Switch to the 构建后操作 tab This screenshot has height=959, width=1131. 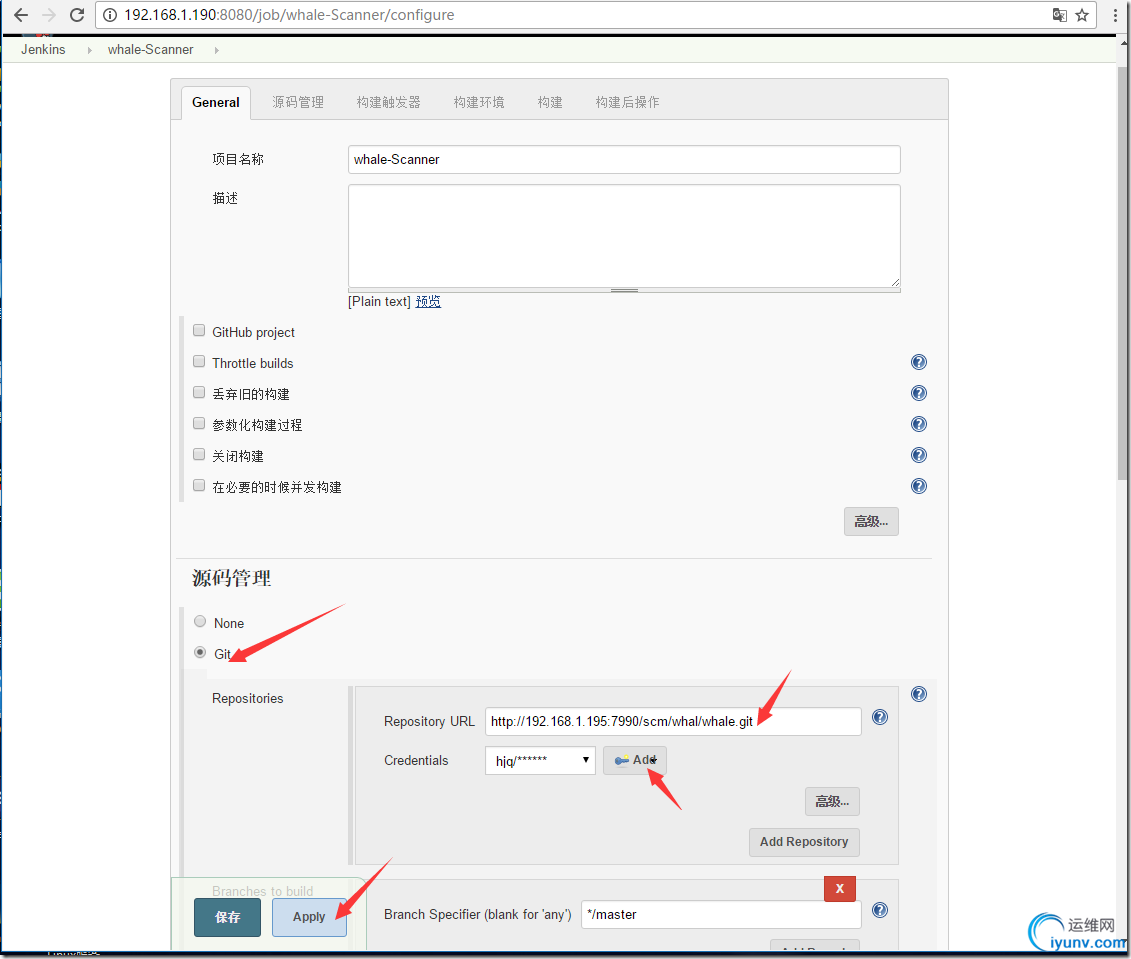pos(628,102)
